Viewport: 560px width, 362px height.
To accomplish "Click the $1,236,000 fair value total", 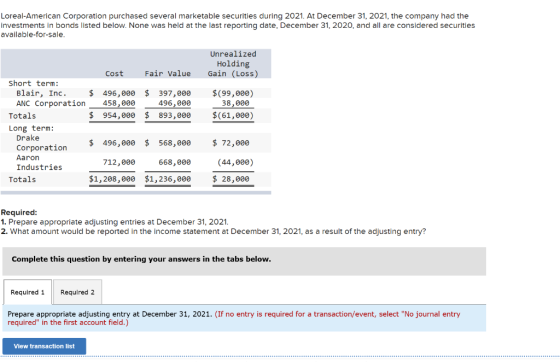I will (168, 179).
